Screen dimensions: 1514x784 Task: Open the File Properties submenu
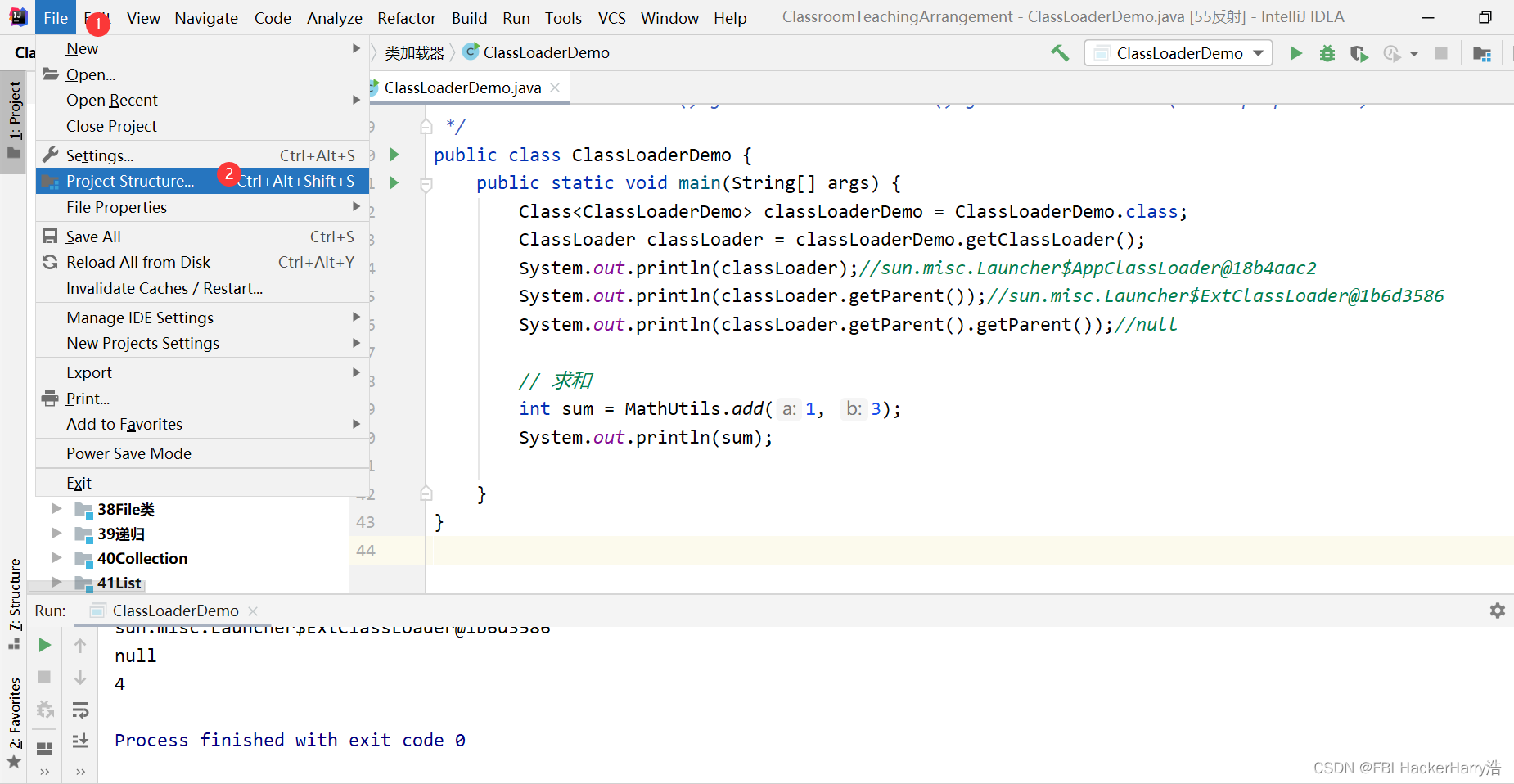click(202, 207)
